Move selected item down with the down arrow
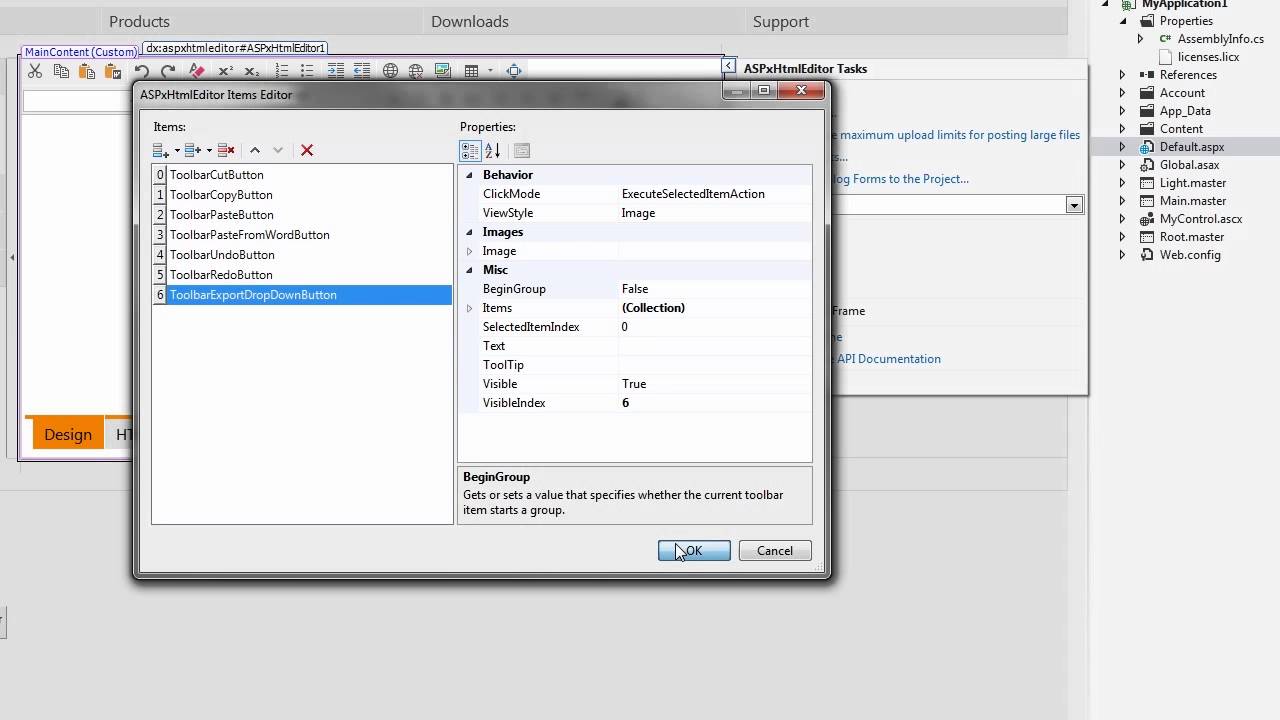This screenshot has height=720, width=1280. [278, 150]
